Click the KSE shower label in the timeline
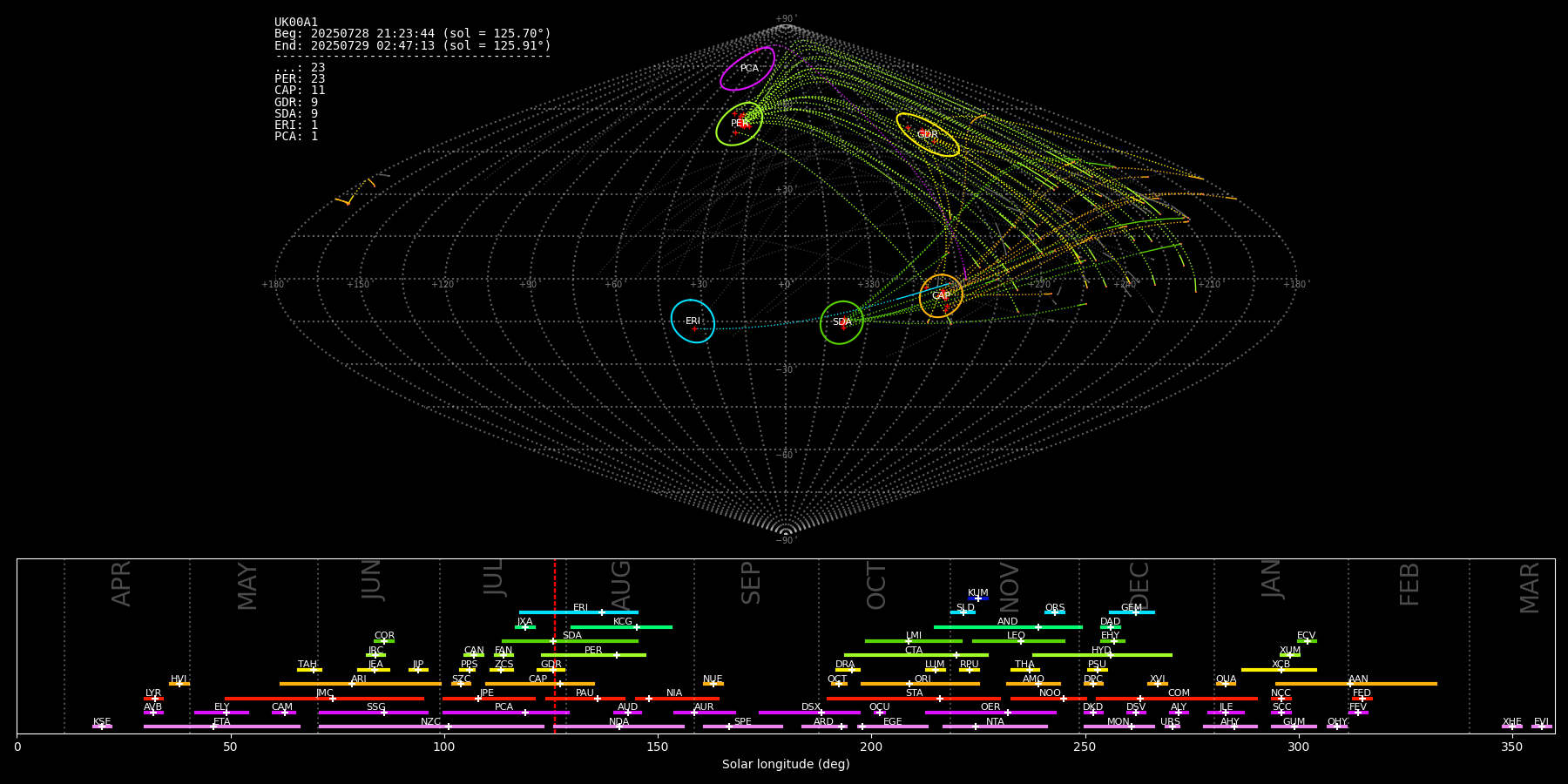 [102, 722]
